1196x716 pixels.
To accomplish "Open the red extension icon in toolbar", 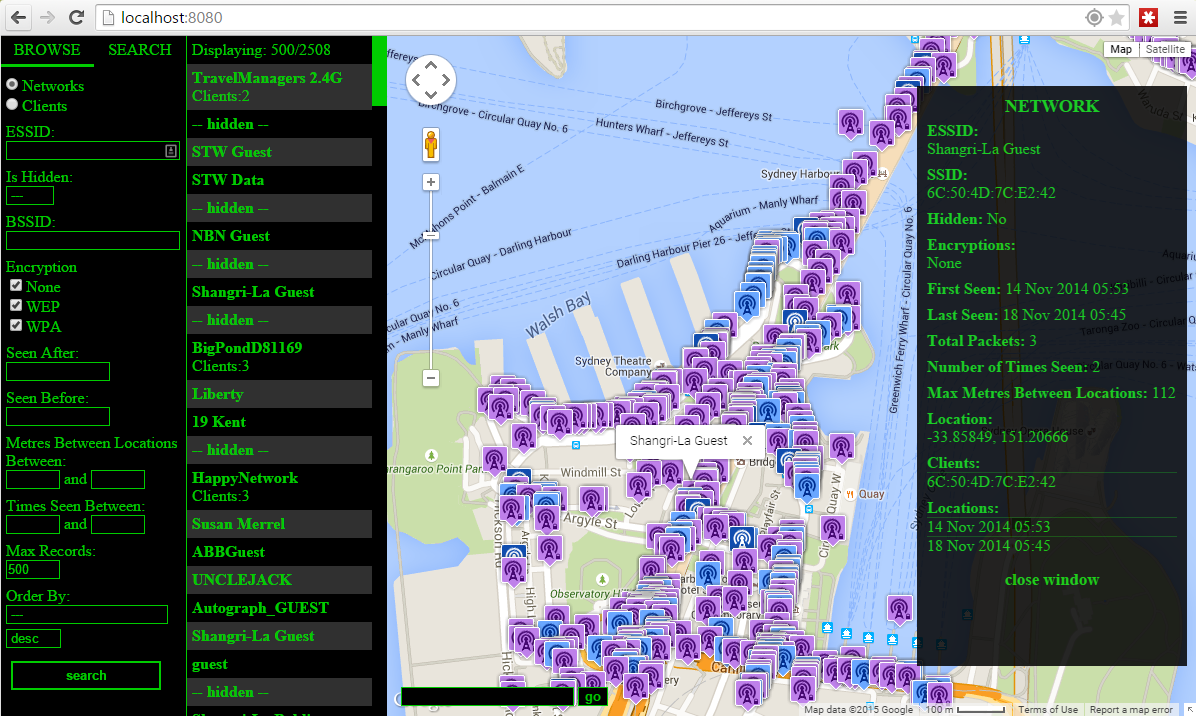I will [1149, 17].
